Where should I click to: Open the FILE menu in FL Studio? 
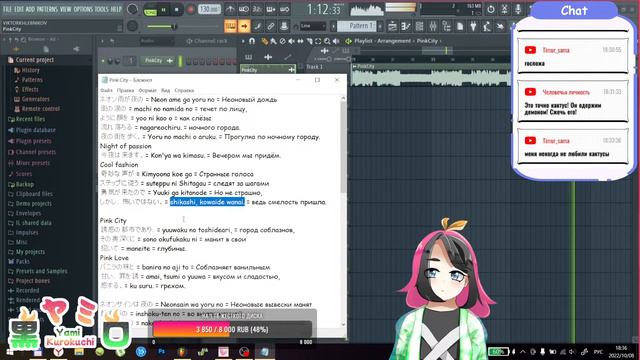7,9
